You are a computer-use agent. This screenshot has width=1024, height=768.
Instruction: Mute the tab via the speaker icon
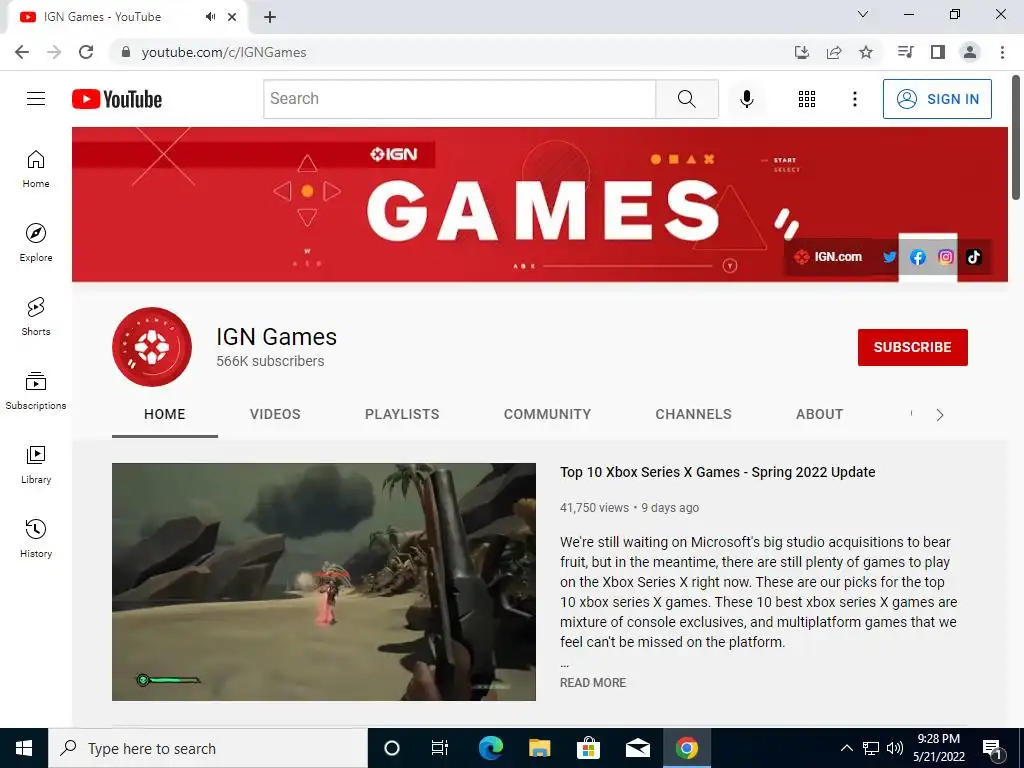pyautogui.click(x=210, y=17)
